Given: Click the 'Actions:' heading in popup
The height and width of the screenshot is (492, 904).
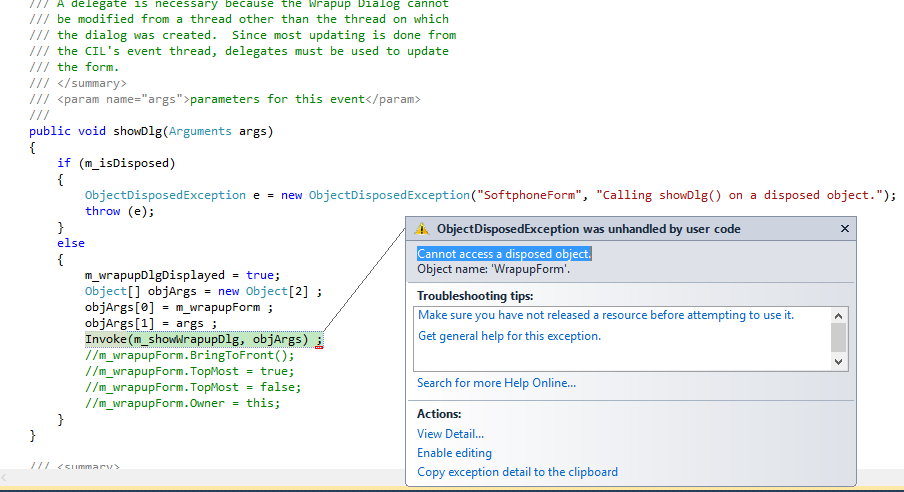Looking at the screenshot, I should [x=439, y=414].
